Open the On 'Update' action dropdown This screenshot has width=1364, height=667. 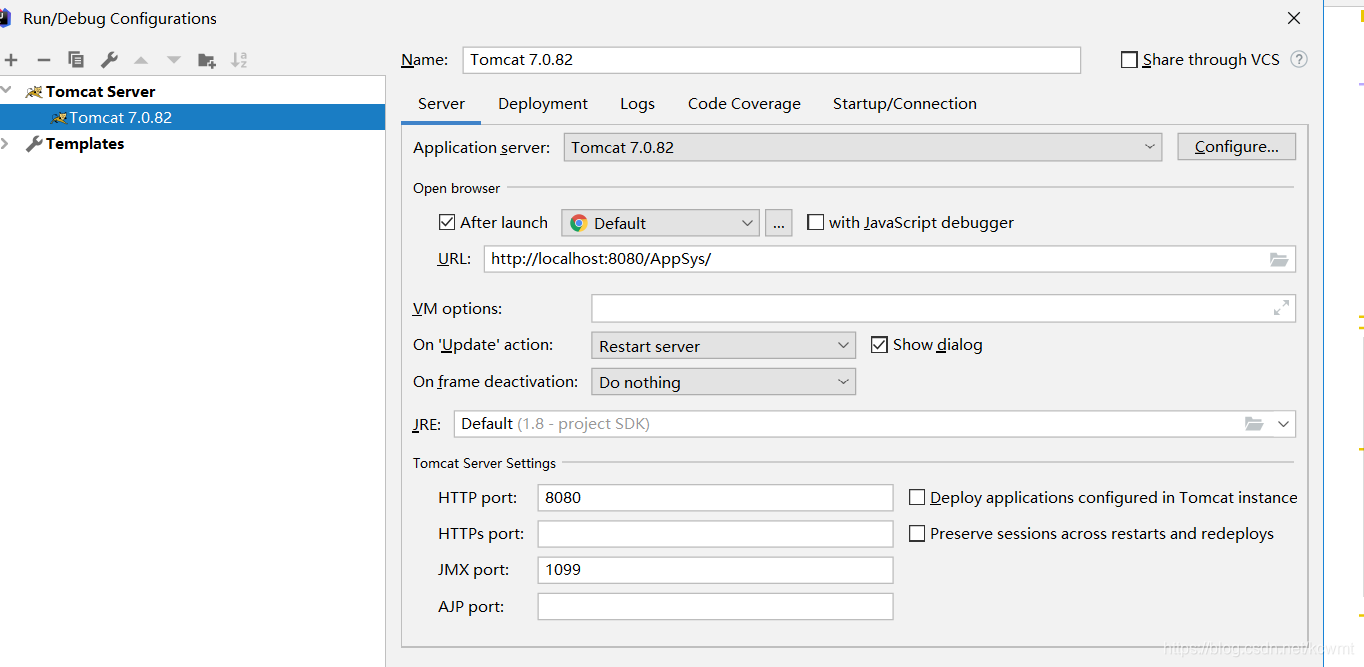click(x=724, y=346)
